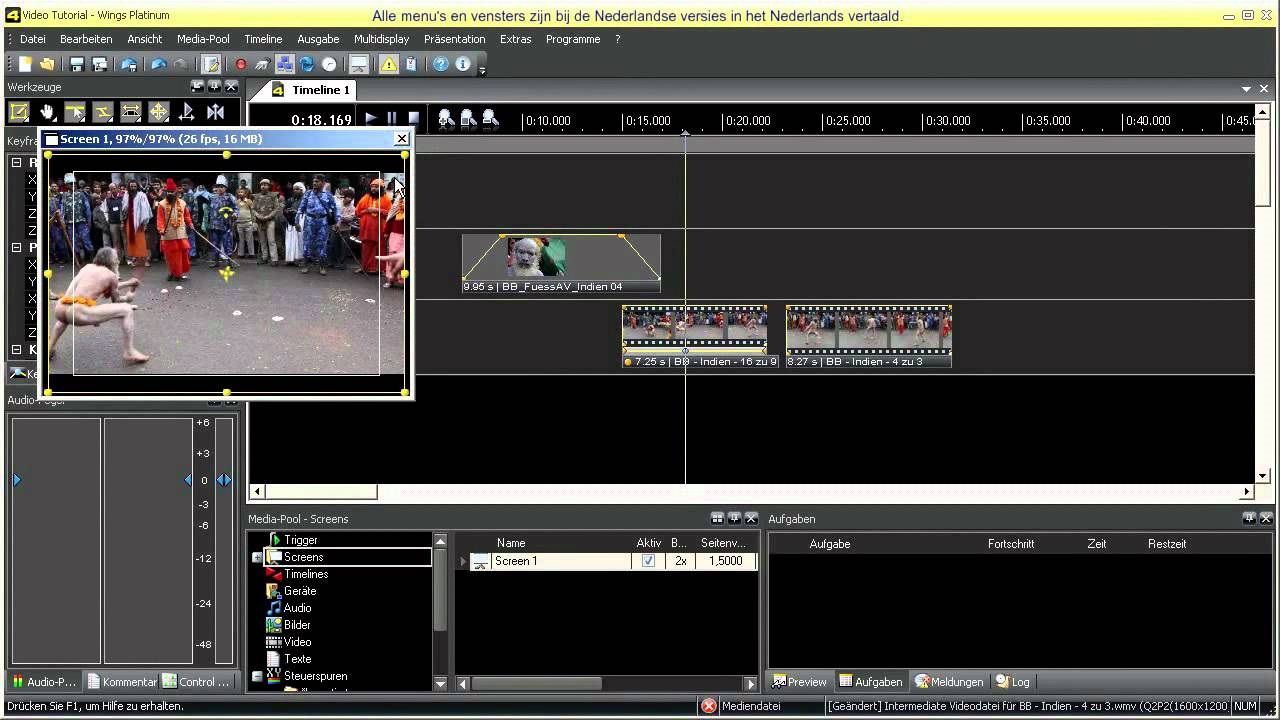Pause timeline playback
Screen dimensions: 1280x720
[x=392, y=118]
